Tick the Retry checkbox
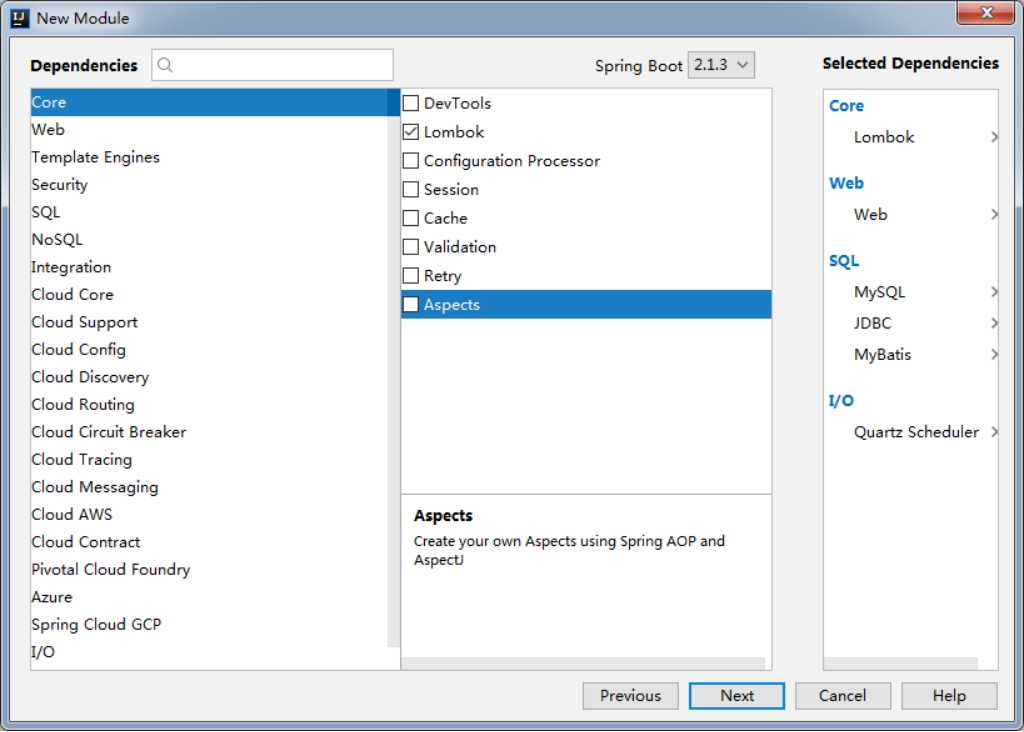This screenshot has height=732, width=1024. [411, 276]
